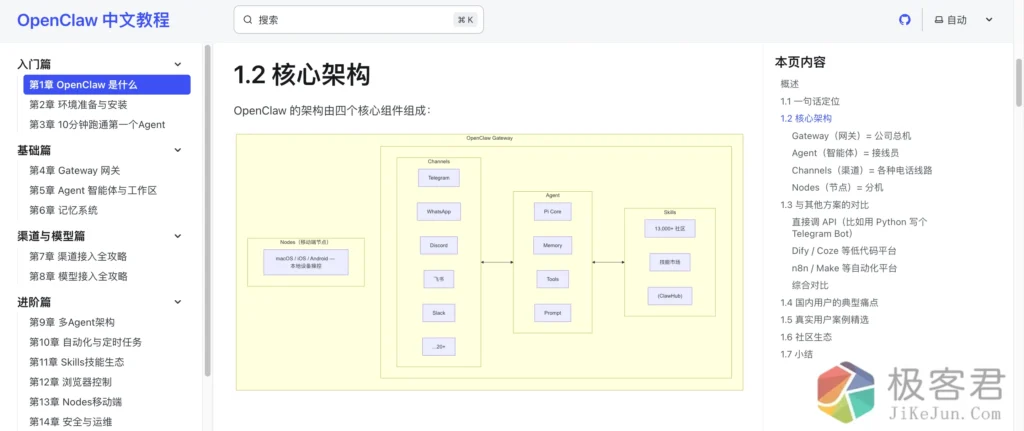The image size is (1024, 431).
Task: Open 1.6 社区生态 from page outline
Action: [x=806, y=337]
